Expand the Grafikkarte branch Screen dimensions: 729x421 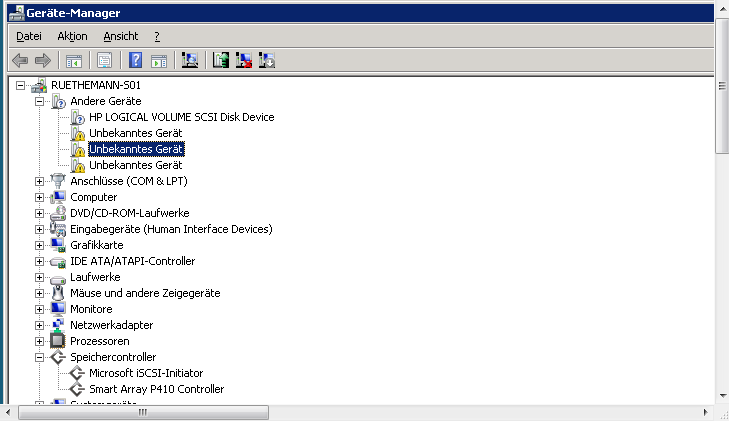coord(40,245)
